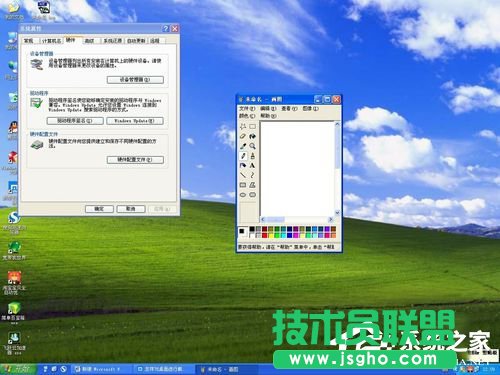Click the driver signing checkmark icon
The width and height of the screenshot is (500, 375).
click(36, 103)
